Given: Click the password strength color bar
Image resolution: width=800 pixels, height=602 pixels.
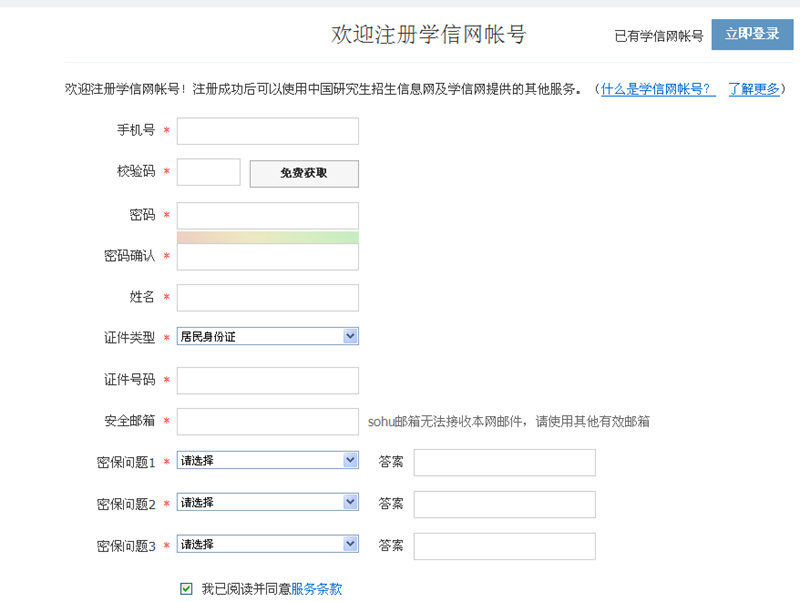Looking at the screenshot, I should pos(267,237).
